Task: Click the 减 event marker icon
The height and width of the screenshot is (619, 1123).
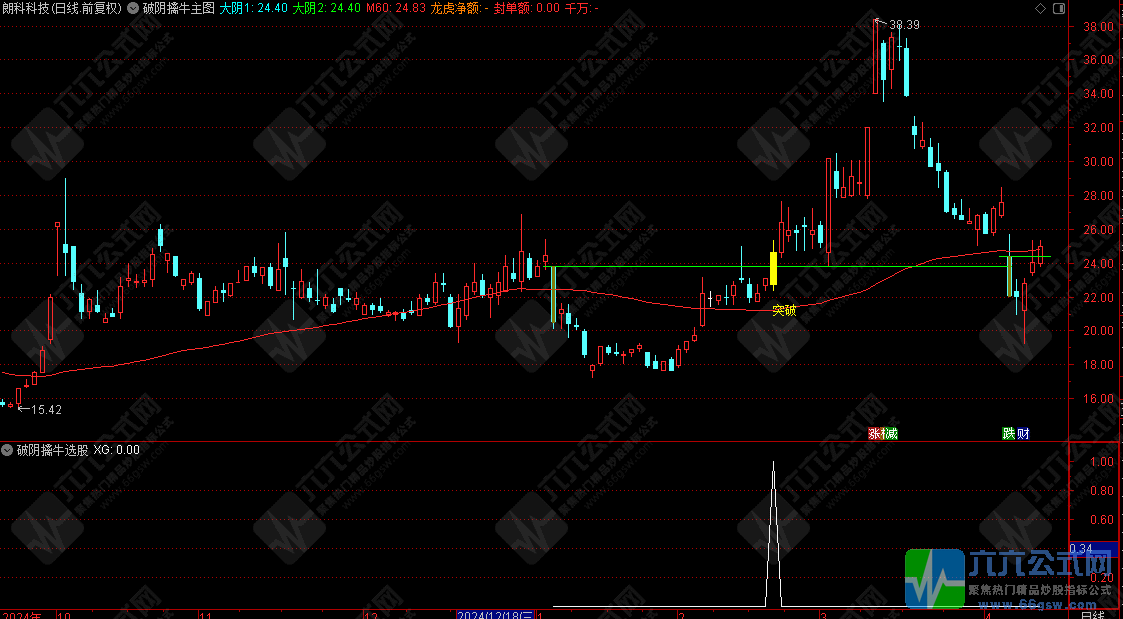Action: (x=889, y=434)
